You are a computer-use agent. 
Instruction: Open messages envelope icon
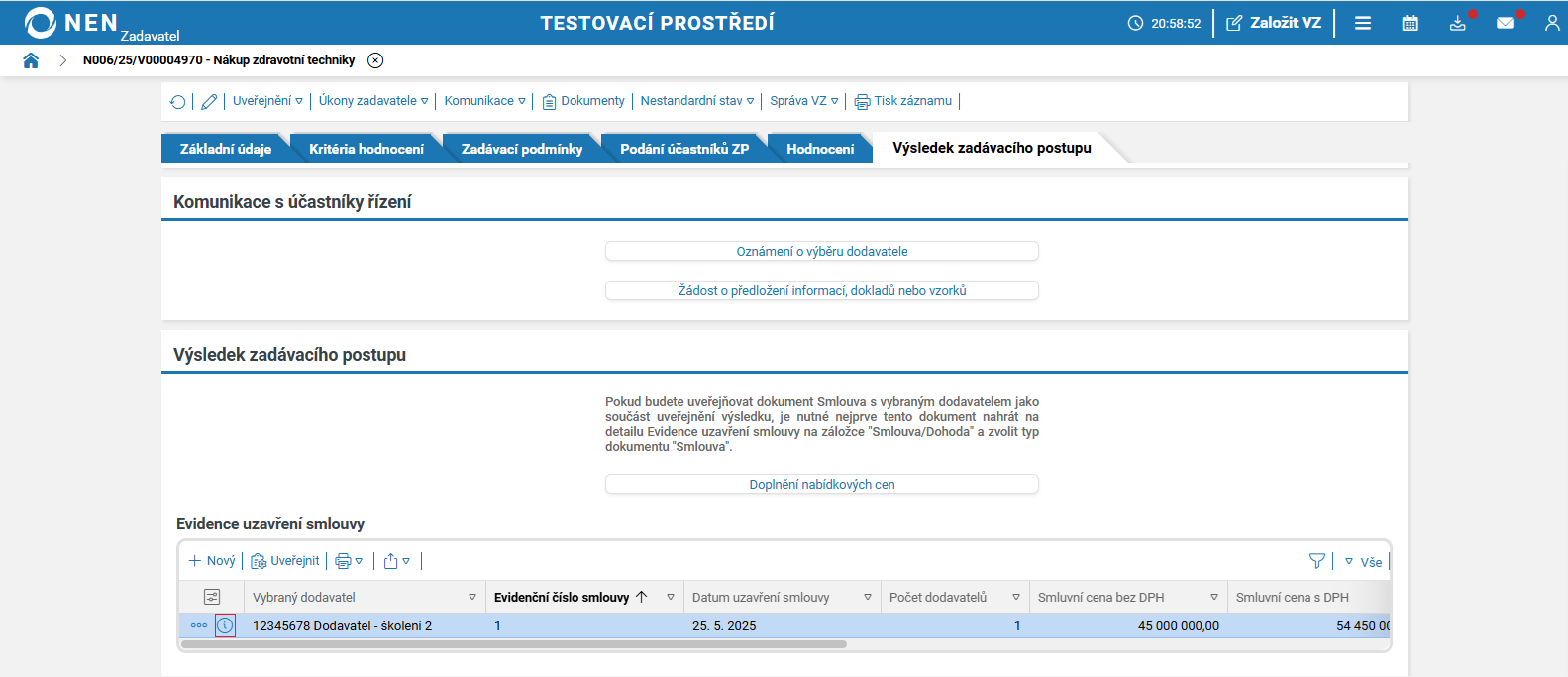coord(1506,23)
